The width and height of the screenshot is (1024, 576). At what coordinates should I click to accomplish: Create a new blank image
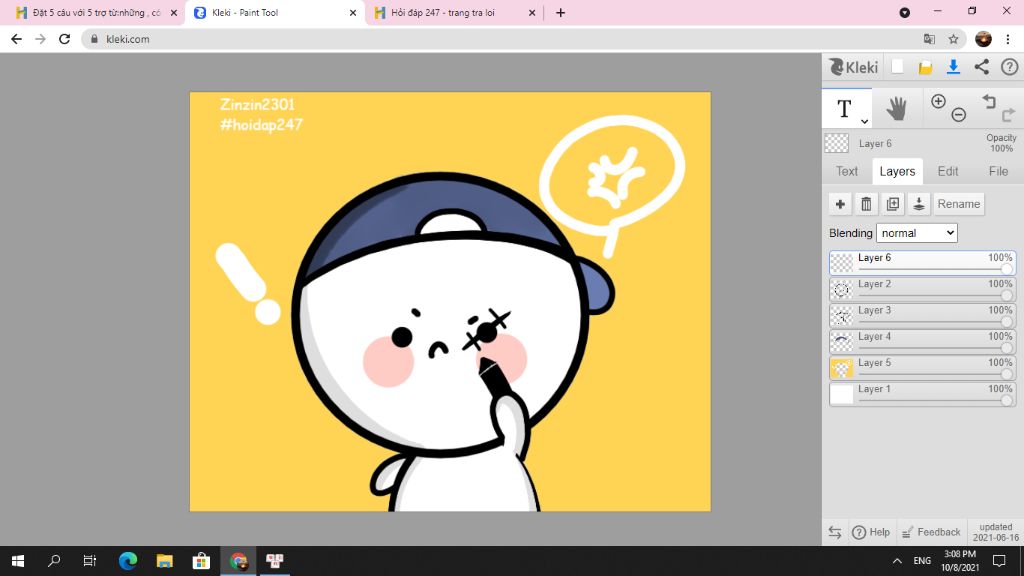point(897,67)
